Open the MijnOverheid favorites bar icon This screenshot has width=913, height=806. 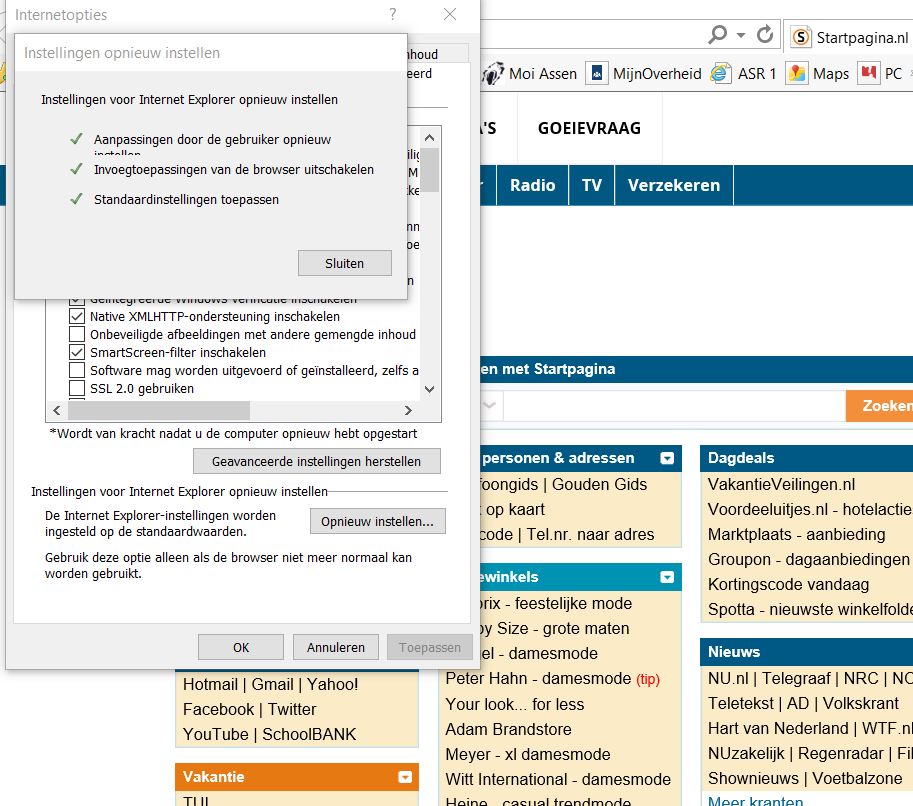[x=596, y=73]
